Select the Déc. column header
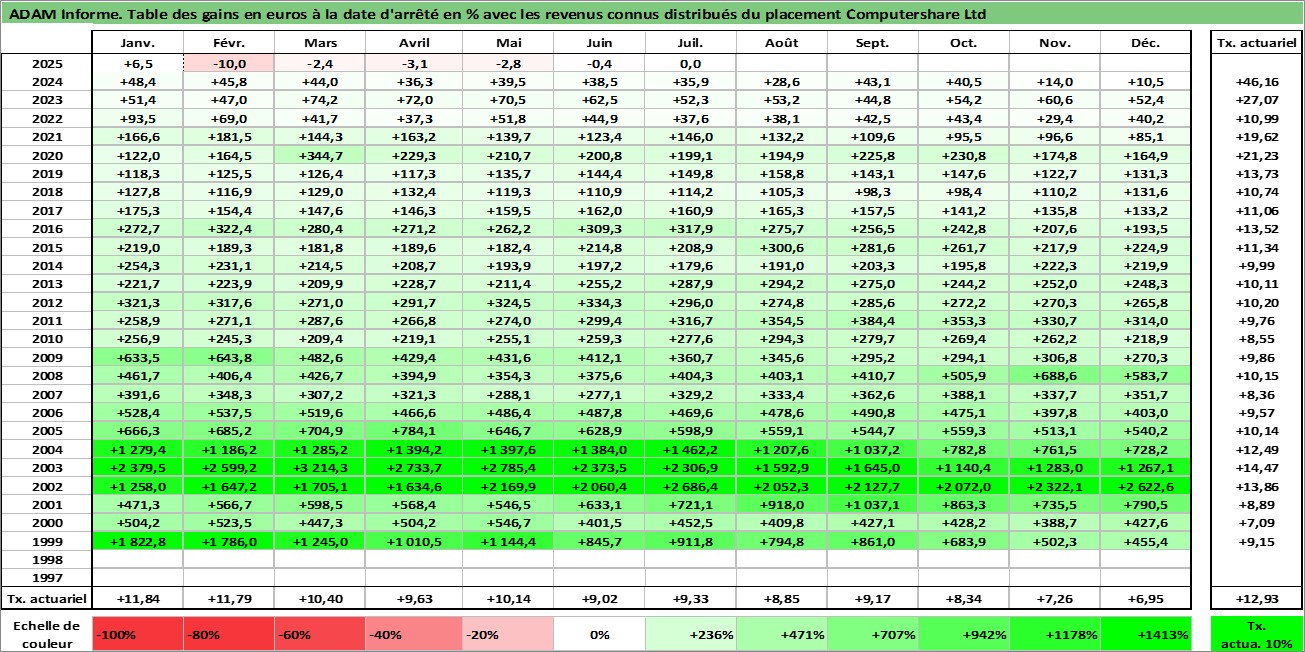 pyautogui.click(x=1146, y=43)
